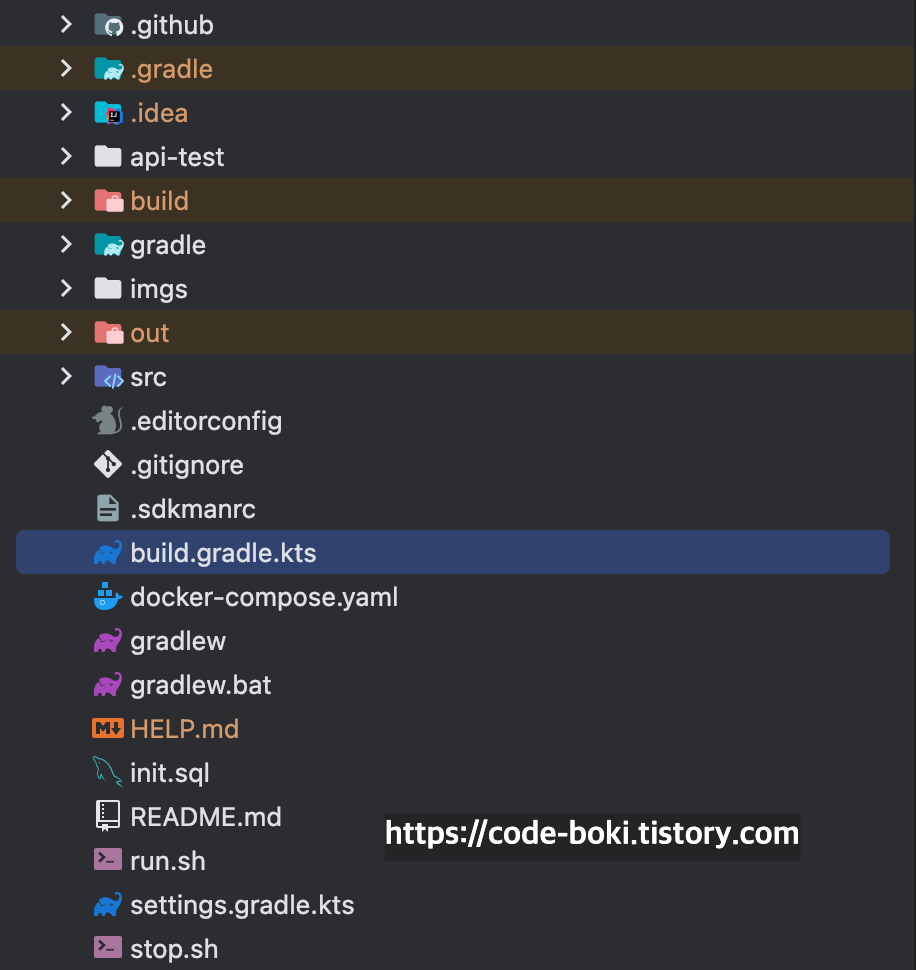
Task: Expand the src folder chevron
Action: coord(66,377)
